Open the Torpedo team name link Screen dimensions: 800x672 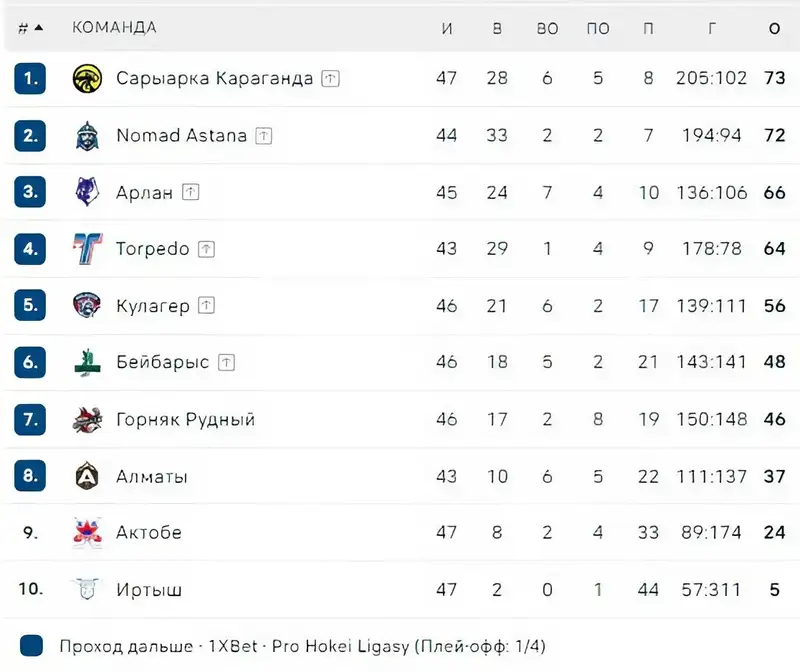pyautogui.click(x=152, y=249)
